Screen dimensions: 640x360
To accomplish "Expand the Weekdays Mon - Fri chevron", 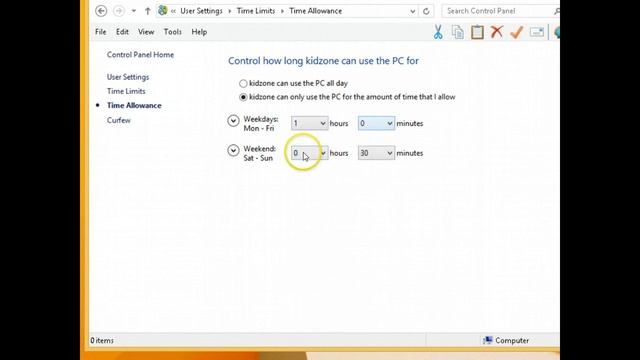I will pyautogui.click(x=233, y=121).
